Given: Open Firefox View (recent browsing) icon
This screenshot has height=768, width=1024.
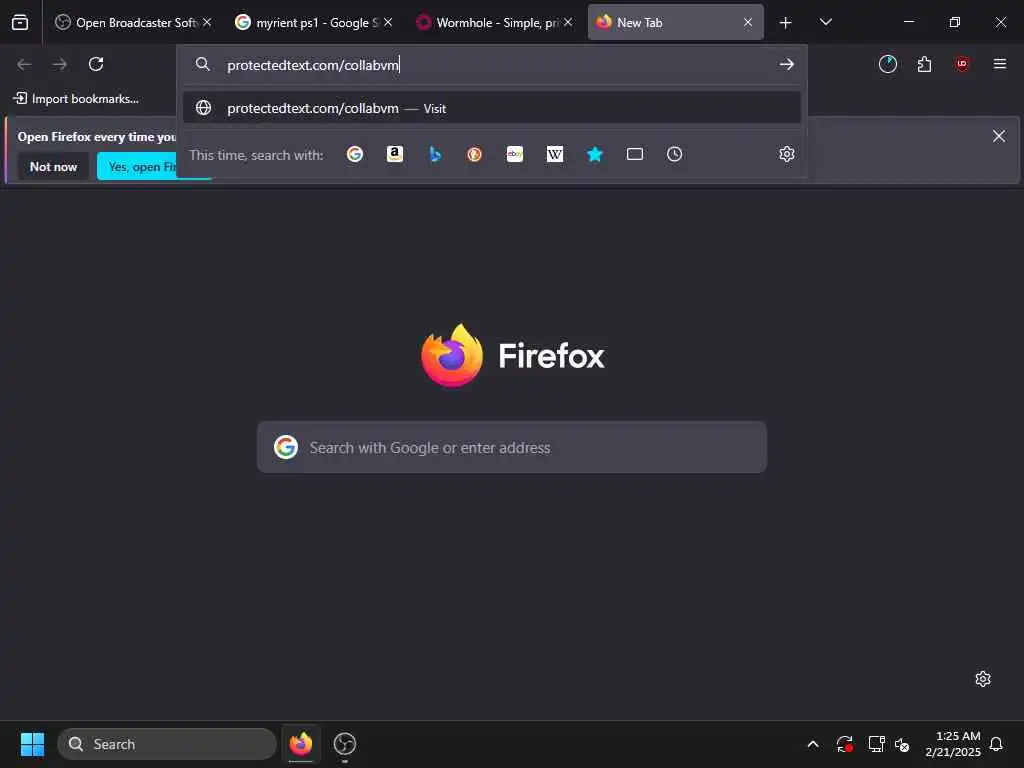Looking at the screenshot, I should point(20,22).
